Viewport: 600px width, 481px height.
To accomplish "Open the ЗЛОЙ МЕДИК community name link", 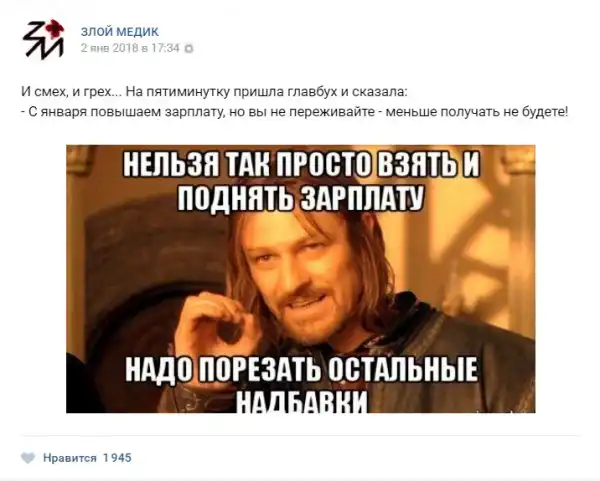I will pos(119,32).
